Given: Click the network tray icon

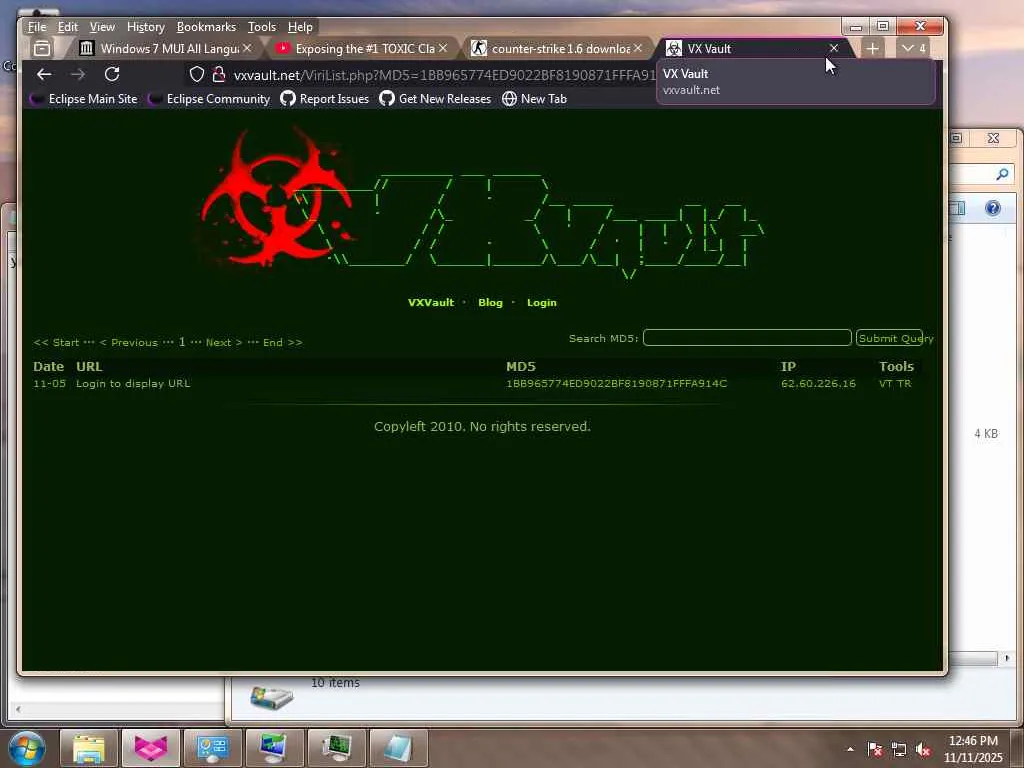Looking at the screenshot, I should tap(899, 750).
